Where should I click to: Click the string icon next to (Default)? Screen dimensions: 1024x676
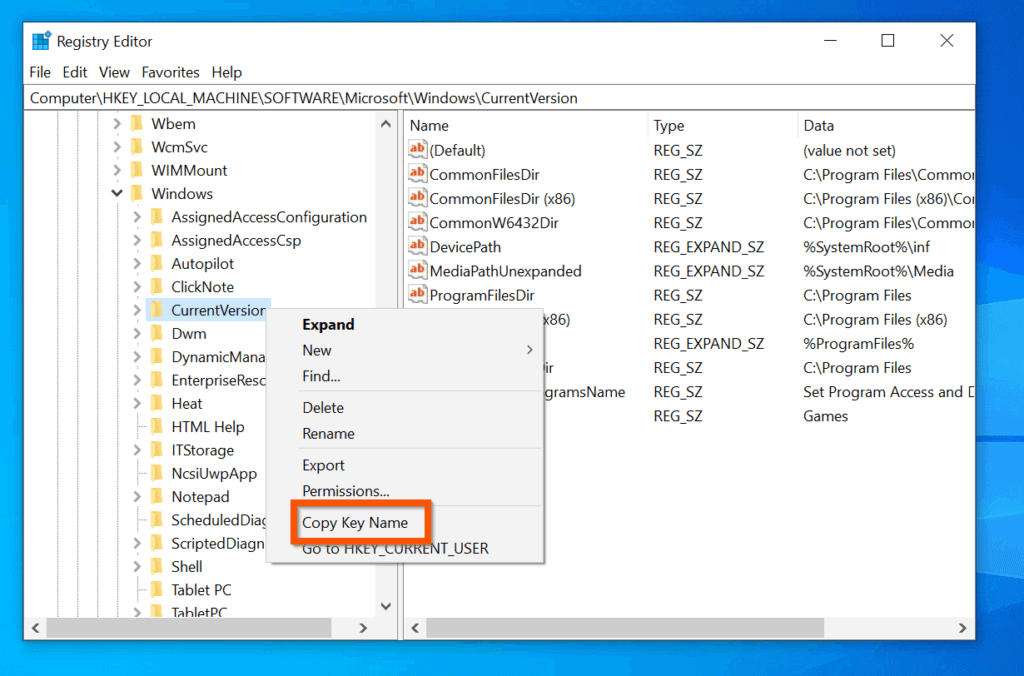pyautogui.click(x=417, y=150)
